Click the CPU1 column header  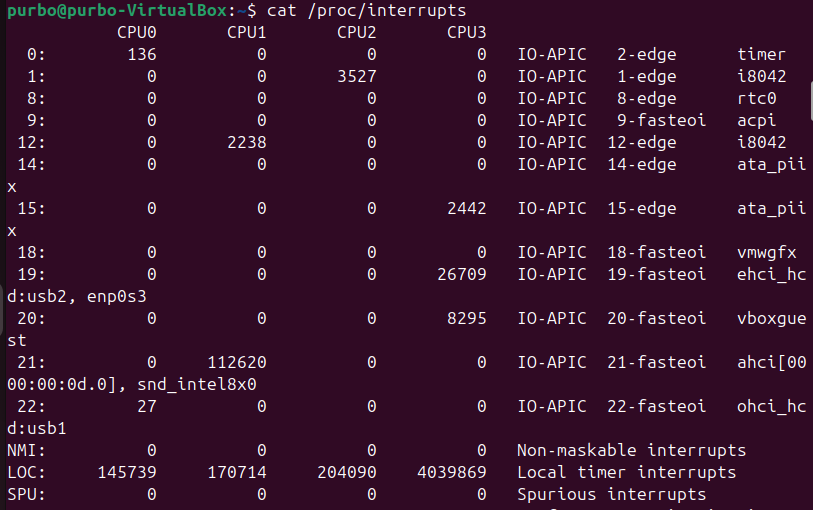(247, 33)
